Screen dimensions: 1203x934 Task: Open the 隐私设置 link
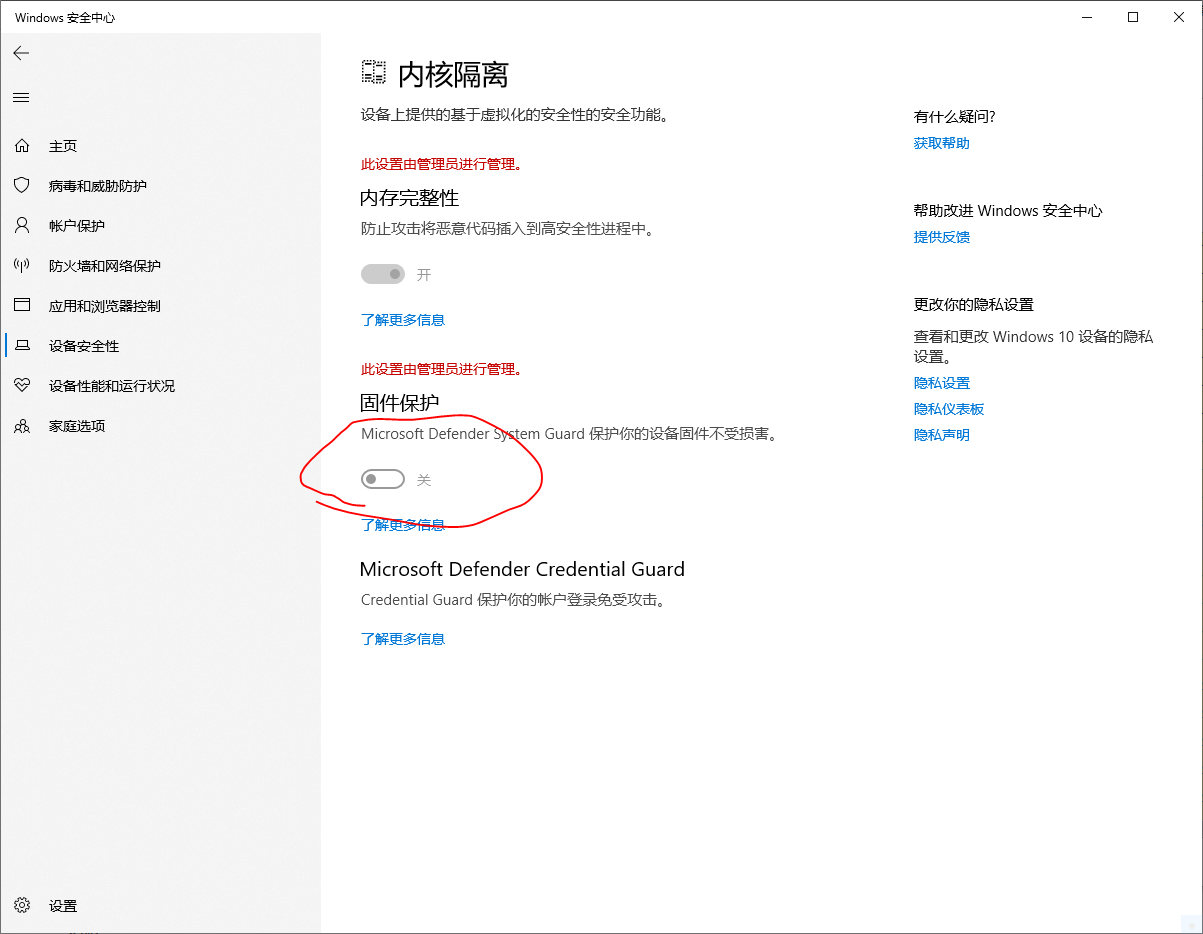(x=941, y=382)
